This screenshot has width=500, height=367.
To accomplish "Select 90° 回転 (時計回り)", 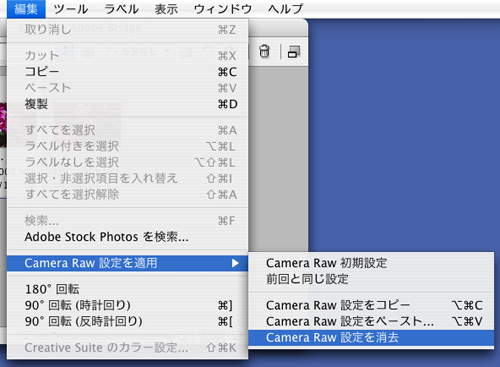I will coord(128,305).
